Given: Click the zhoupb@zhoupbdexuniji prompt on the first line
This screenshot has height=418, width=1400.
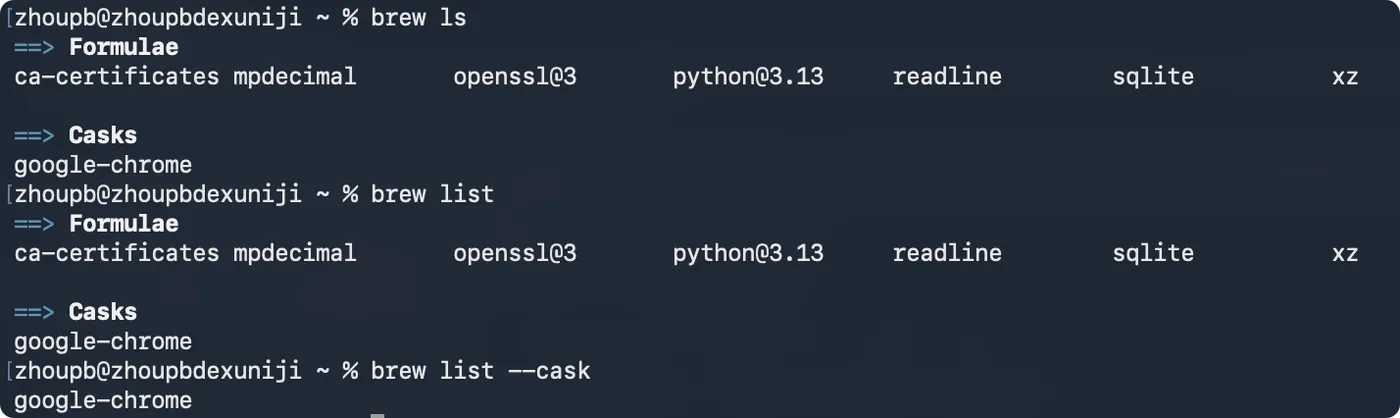Looking at the screenshot, I should (157, 17).
